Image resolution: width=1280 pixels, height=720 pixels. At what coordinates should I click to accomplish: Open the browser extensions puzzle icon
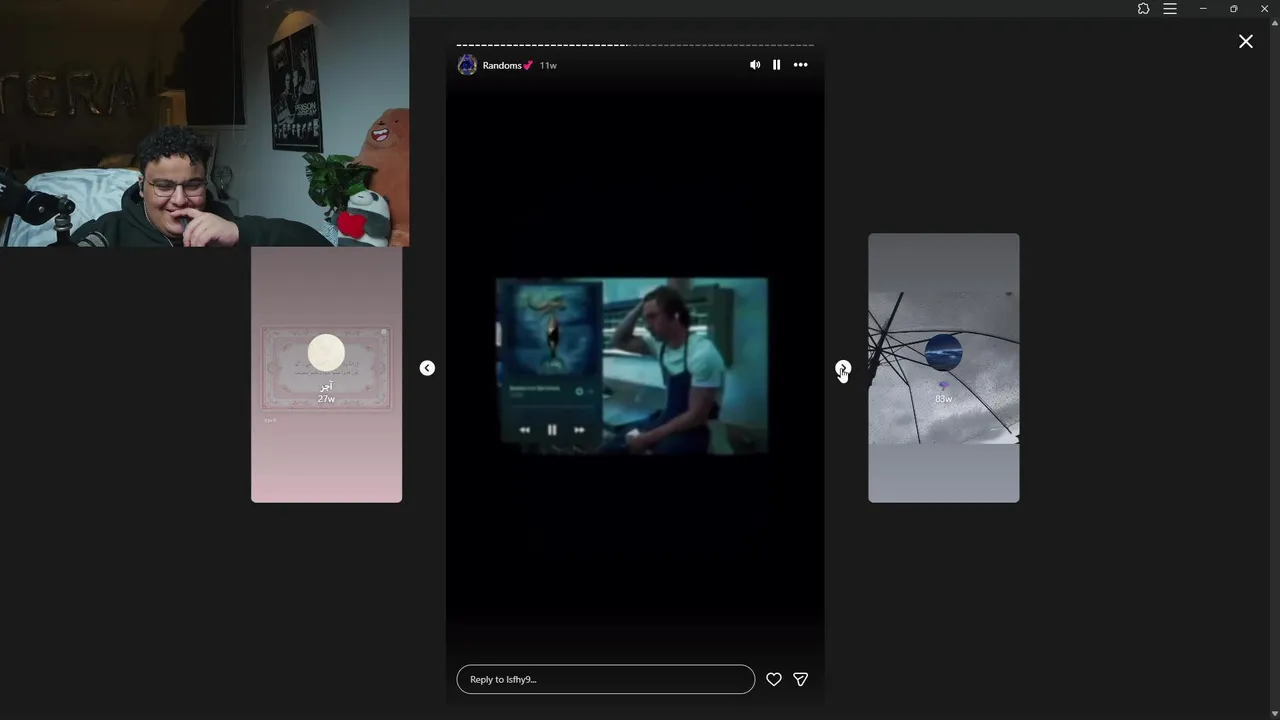click(x=1143, y=8)
